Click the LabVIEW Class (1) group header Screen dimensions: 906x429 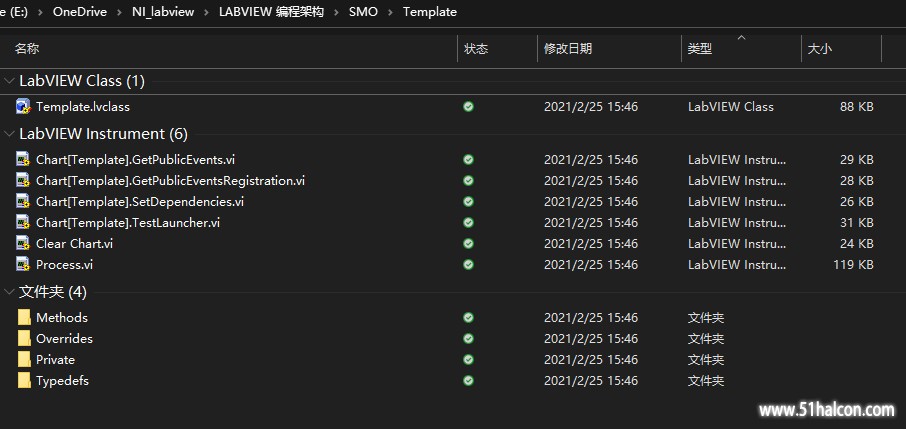tap(82, 81)
